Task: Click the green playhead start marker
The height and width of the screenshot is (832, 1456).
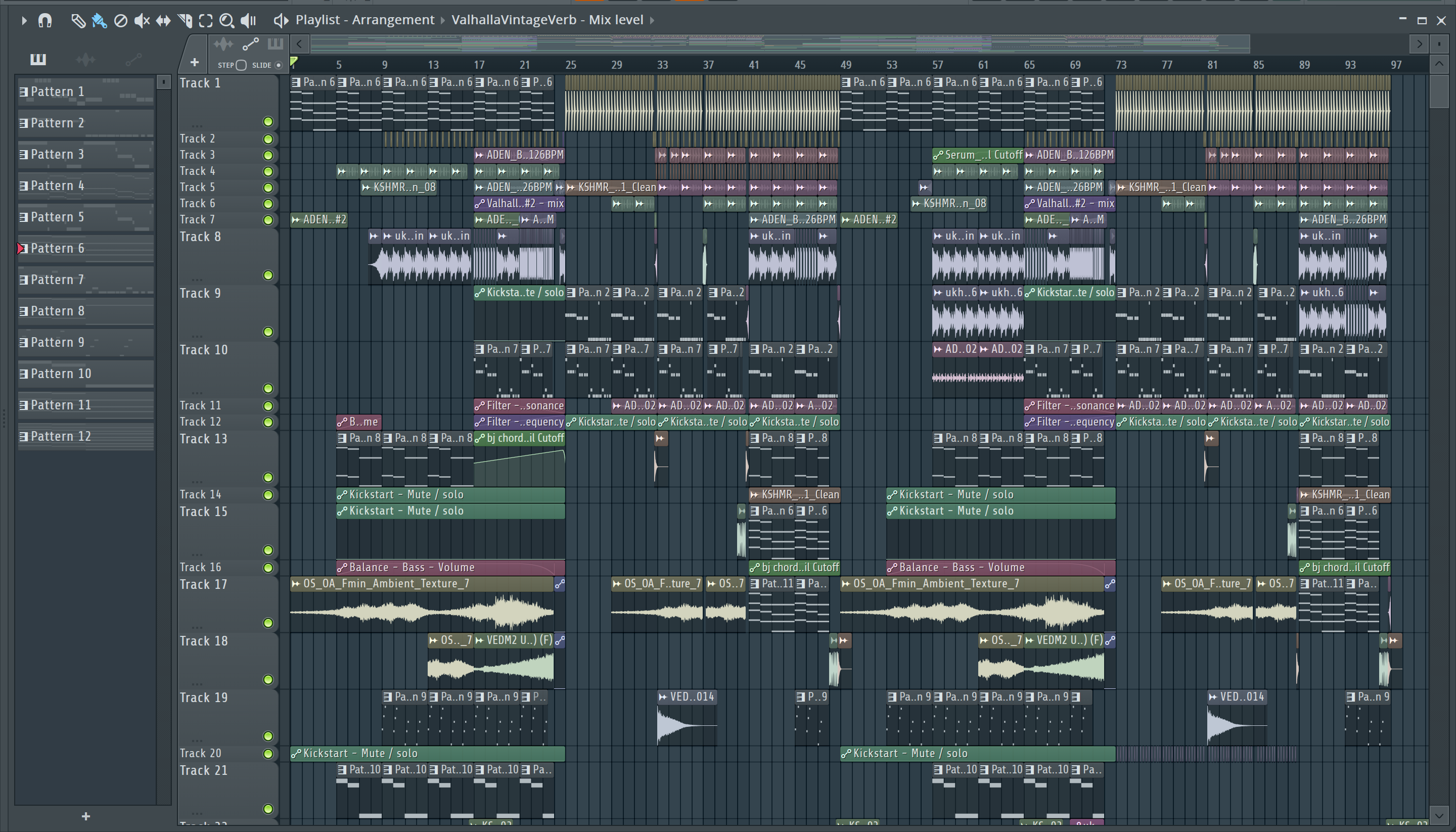Action: (x=294, y=62)
